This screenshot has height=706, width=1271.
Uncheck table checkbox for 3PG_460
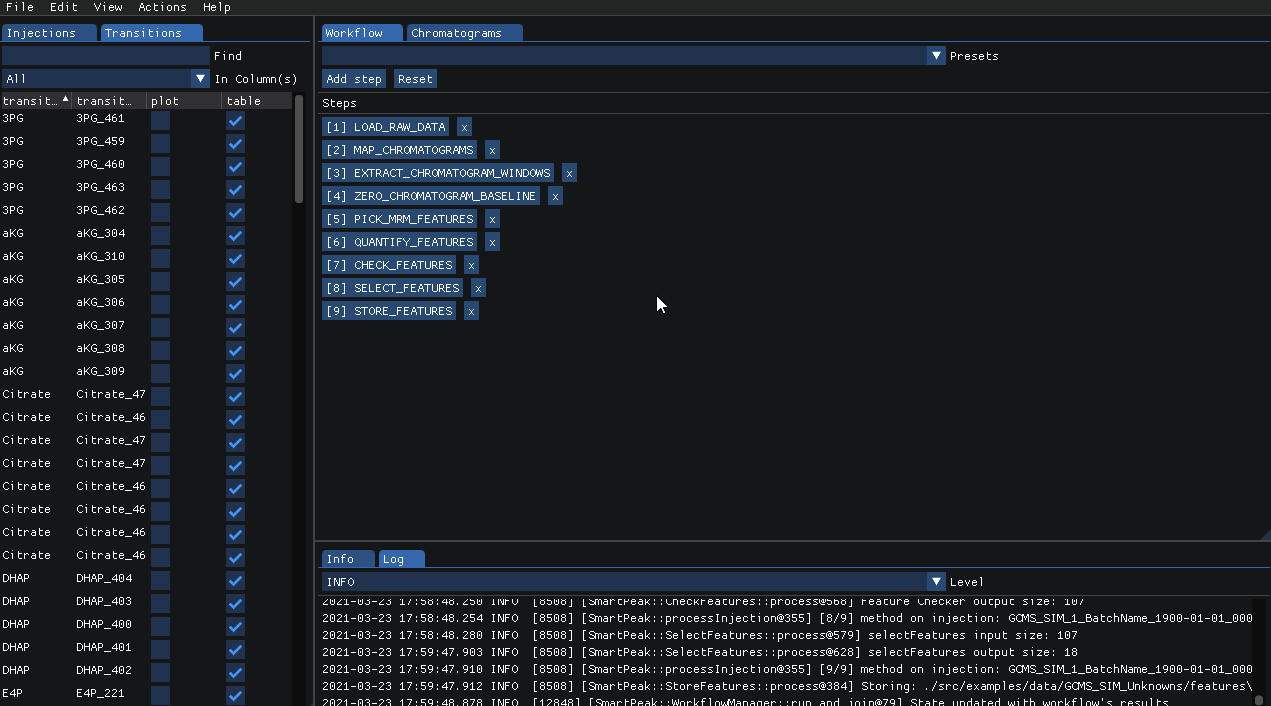point(235,165)
